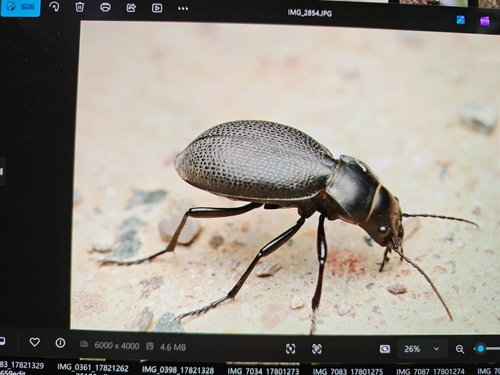Click the eye-shaped icon left of the zoom percentage
Screen dimensions: 500x375
pyautogui.click(x=385, y=349)
